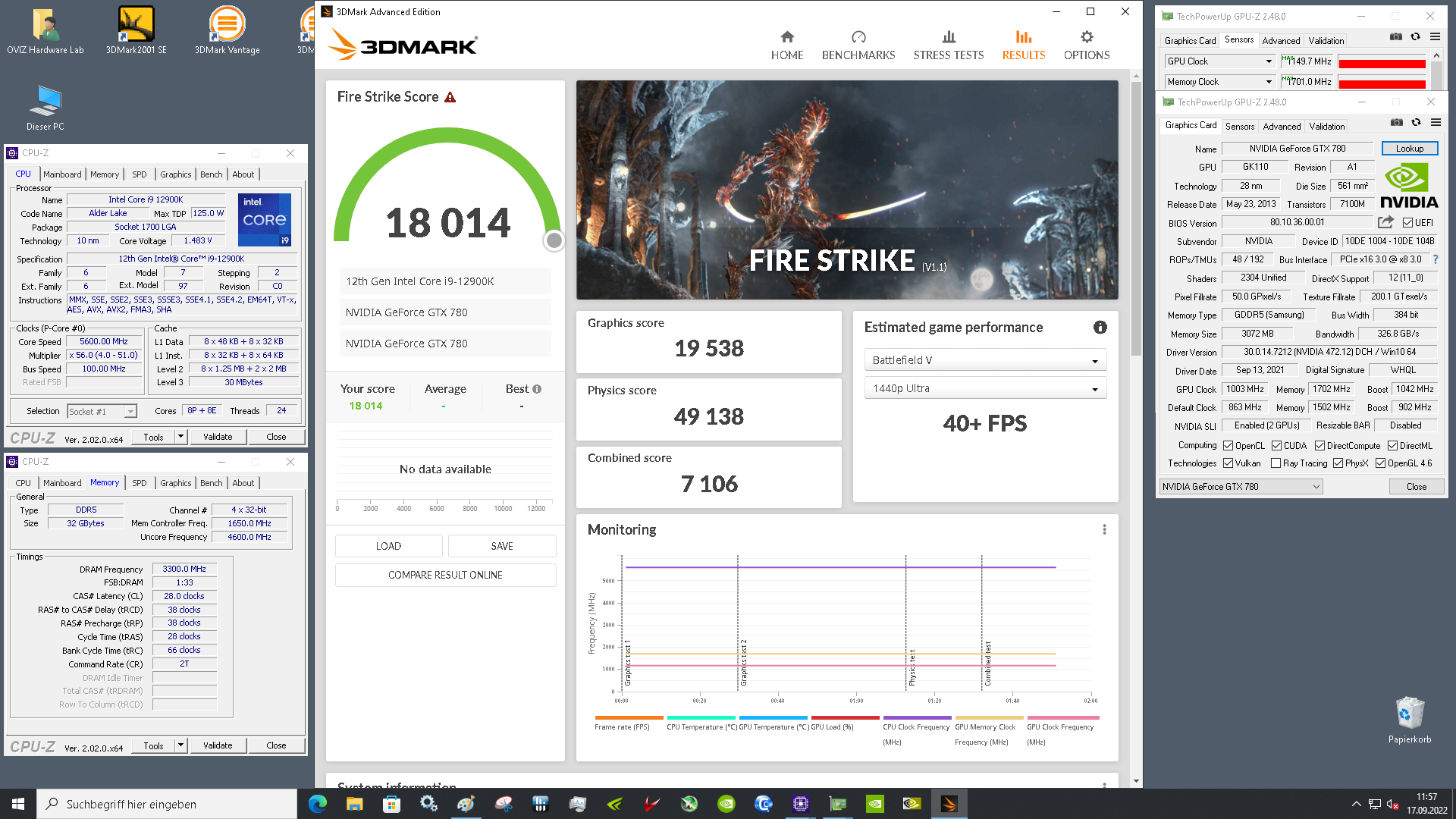Image resolution: width=1456 pixels, height=819 pixels.
Task: Click SAVE button in 3DMark
Action: pos(502,546)
